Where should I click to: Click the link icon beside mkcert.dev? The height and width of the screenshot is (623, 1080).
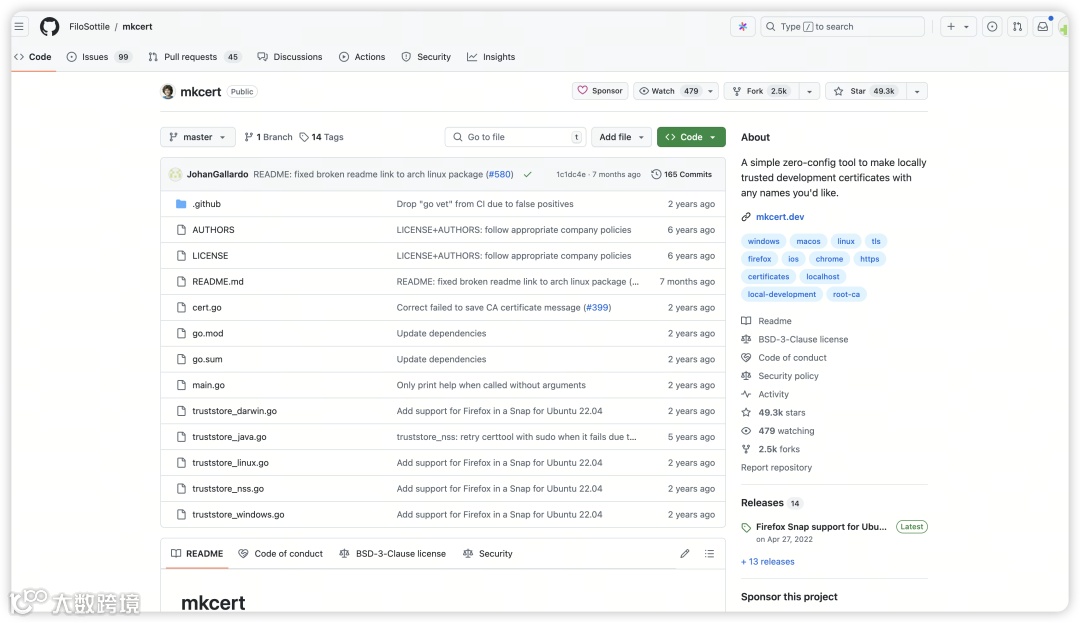pyautogui.click(x=746, y=217)
